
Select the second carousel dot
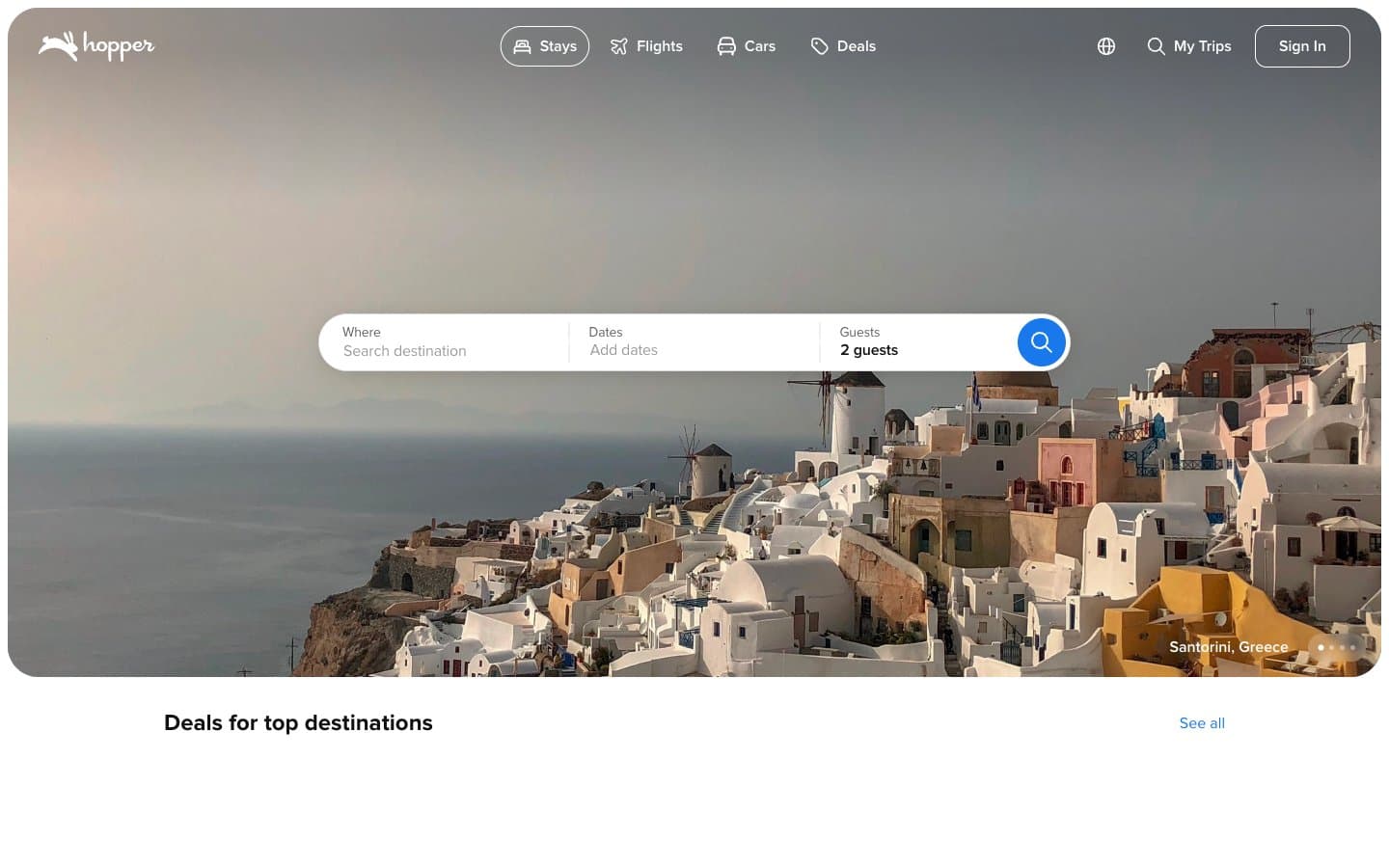pyautogui.click(x=1331, y=647)
